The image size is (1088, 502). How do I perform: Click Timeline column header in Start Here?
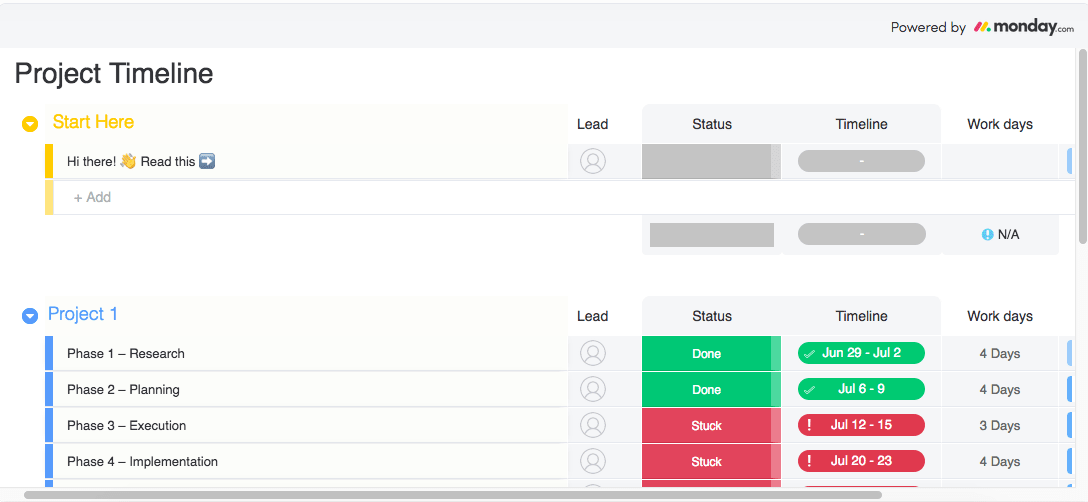(x=861, y=124)
